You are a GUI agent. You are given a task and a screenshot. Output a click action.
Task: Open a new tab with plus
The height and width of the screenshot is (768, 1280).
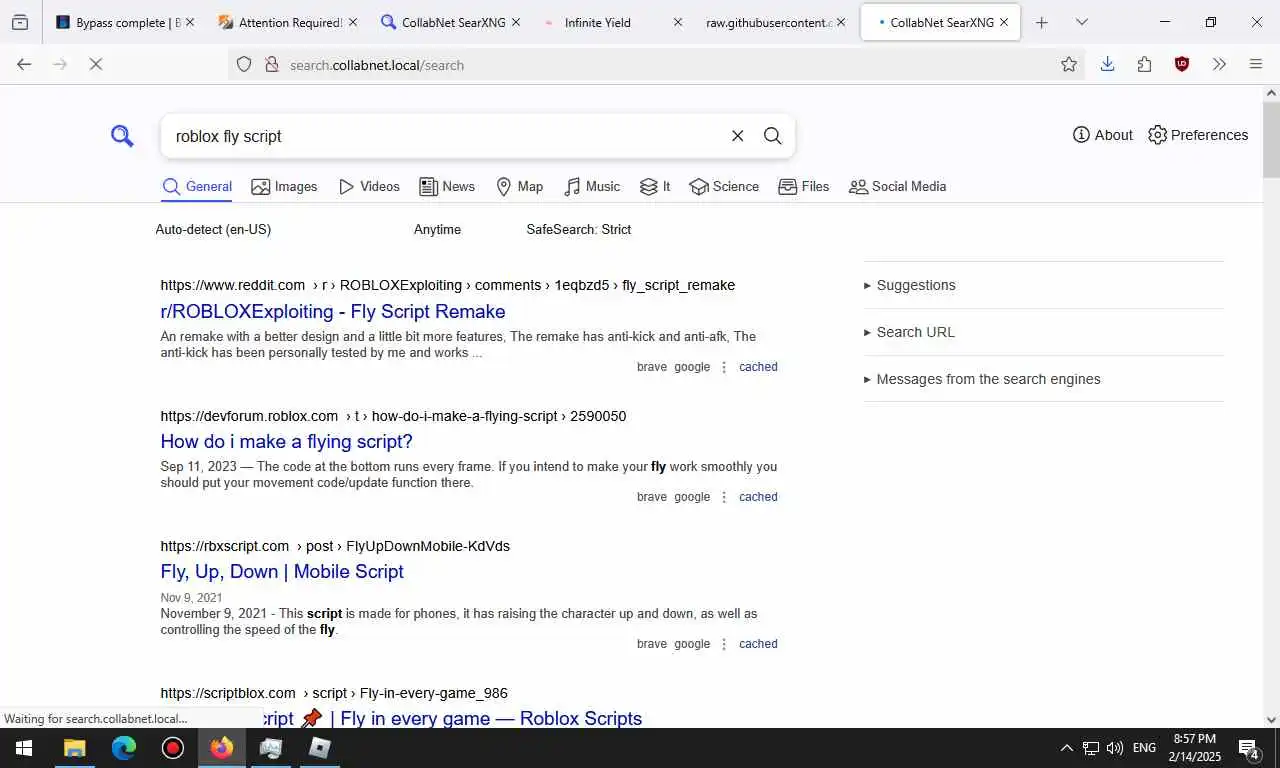point(1041,22)
